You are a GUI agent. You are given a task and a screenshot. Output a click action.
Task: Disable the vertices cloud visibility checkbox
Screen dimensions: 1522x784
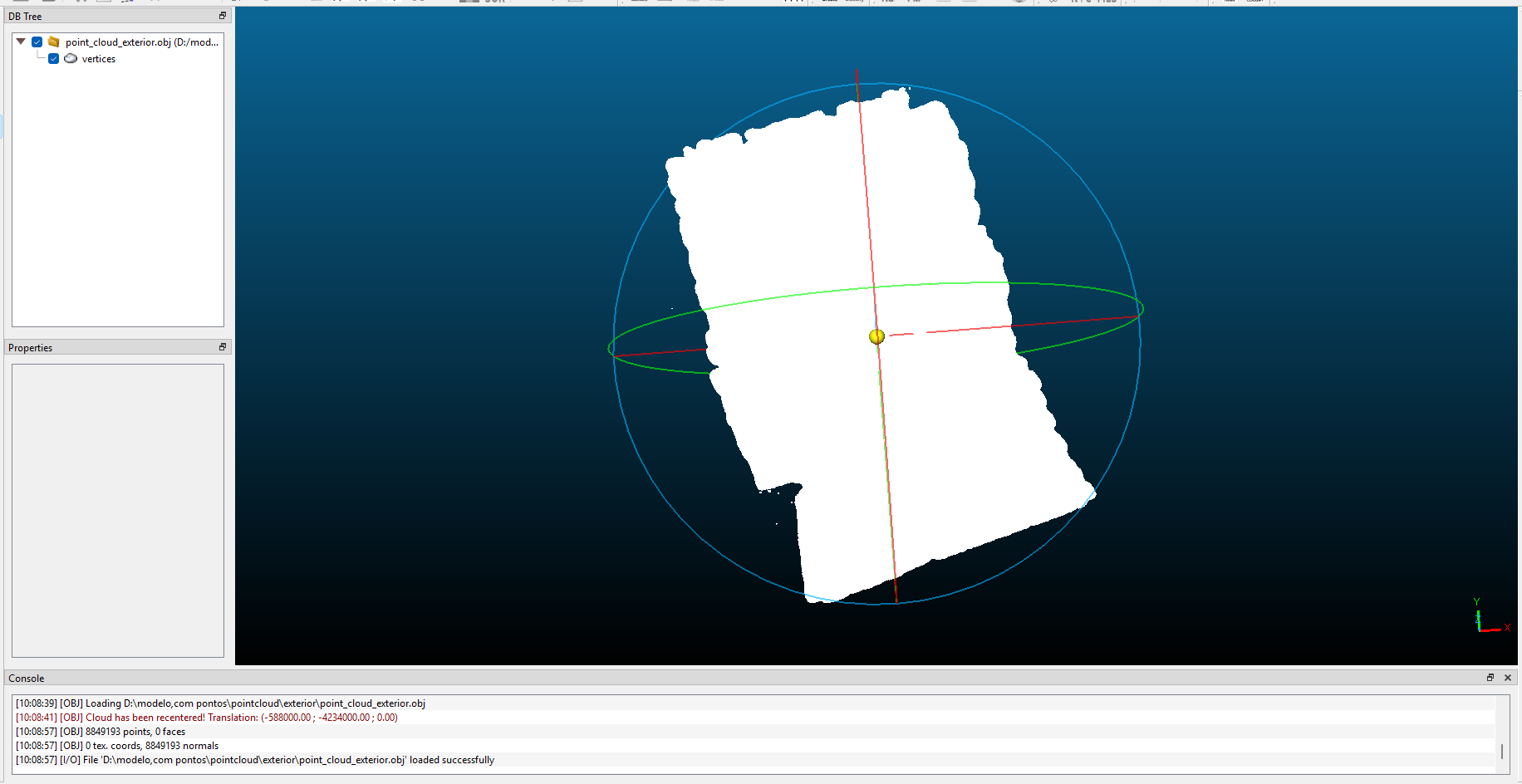(53, 59)
